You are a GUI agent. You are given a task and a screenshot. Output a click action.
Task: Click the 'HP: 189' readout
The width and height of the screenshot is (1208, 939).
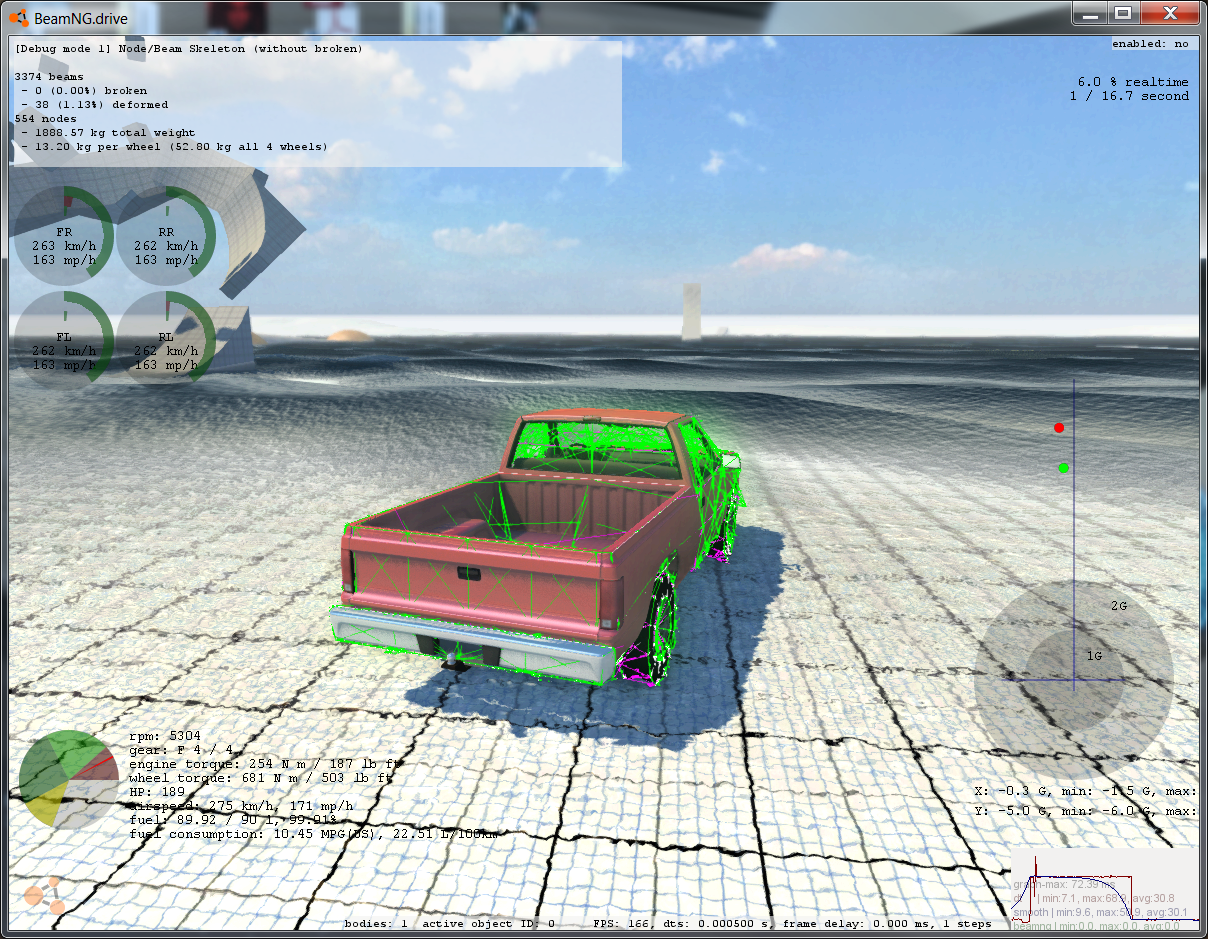pyautogui.click(x=159, y=792)
